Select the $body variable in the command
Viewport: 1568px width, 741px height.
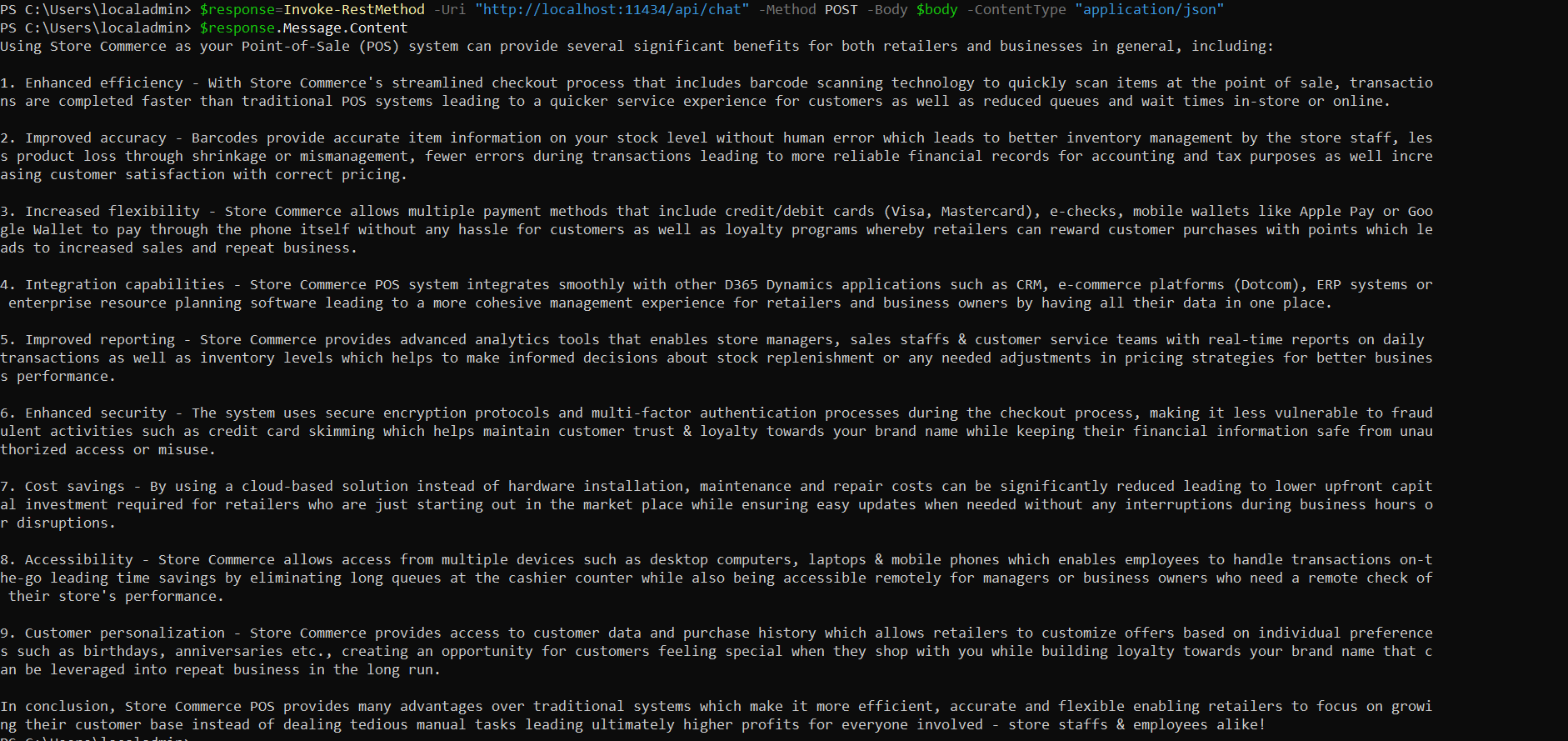click(x=936, y=10)
